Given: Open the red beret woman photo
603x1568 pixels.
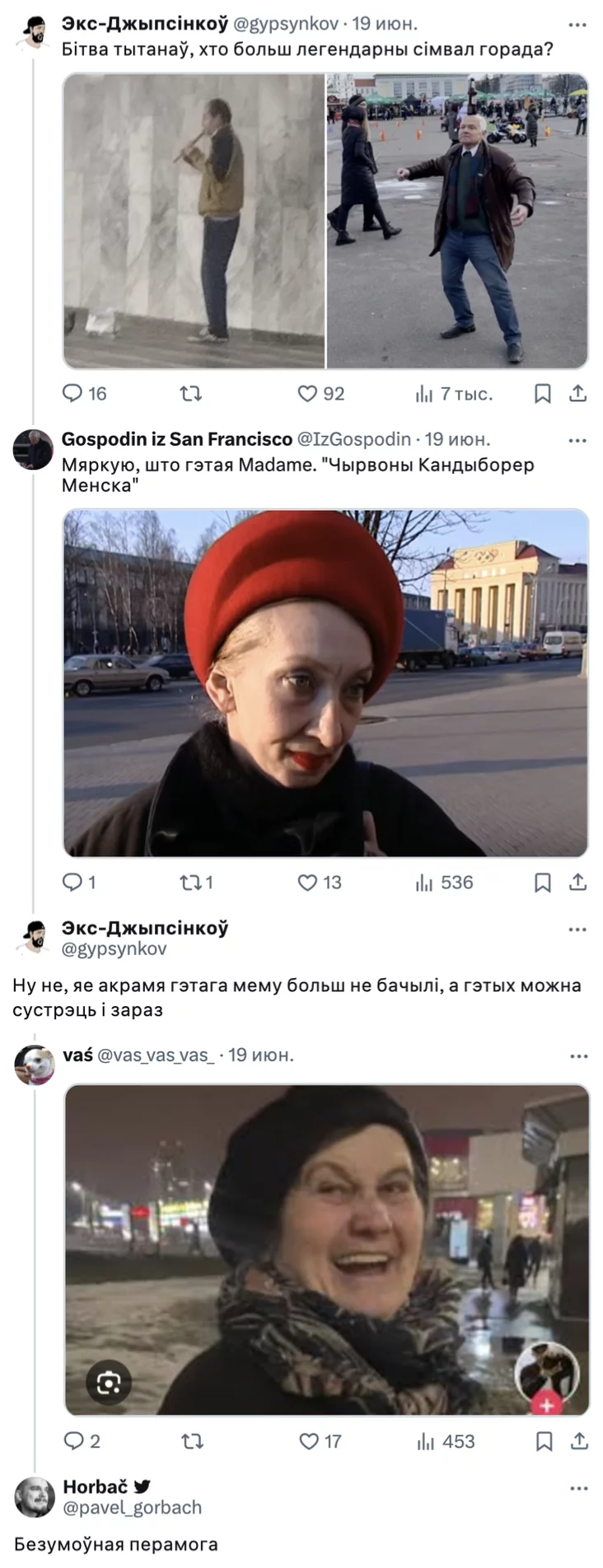Looking at the screenshot, I should [x=326, y=683].
